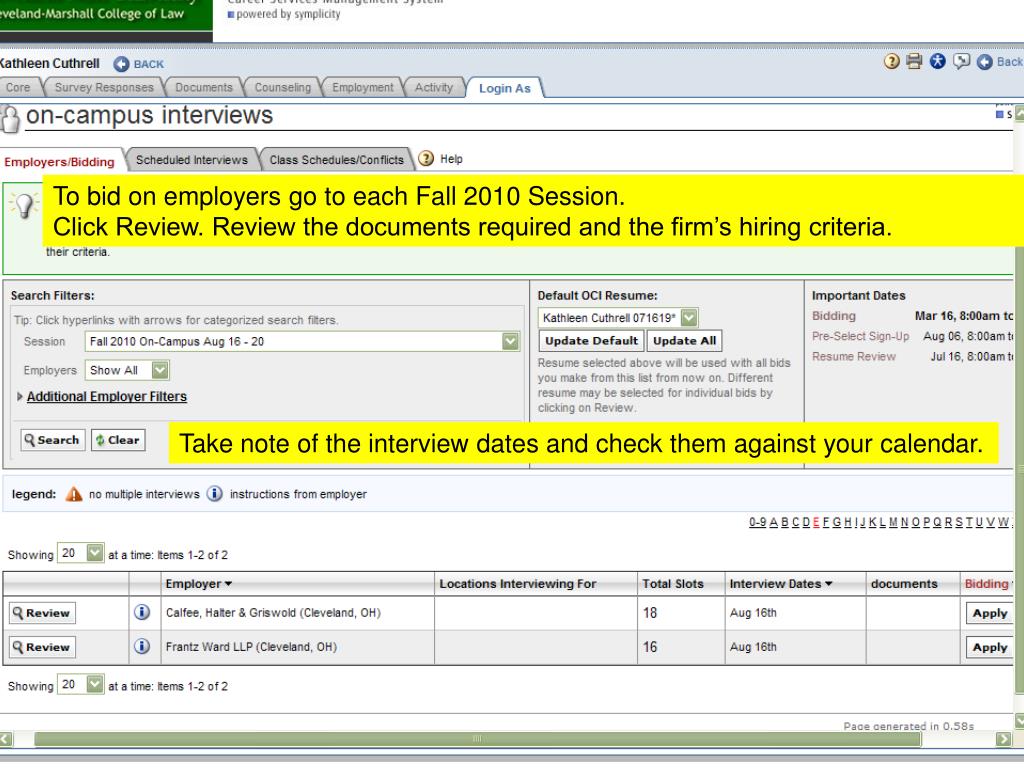Select the Login As tab
Image resolution: width=1024 pixels, height=768 pixels.
point(505,88)
